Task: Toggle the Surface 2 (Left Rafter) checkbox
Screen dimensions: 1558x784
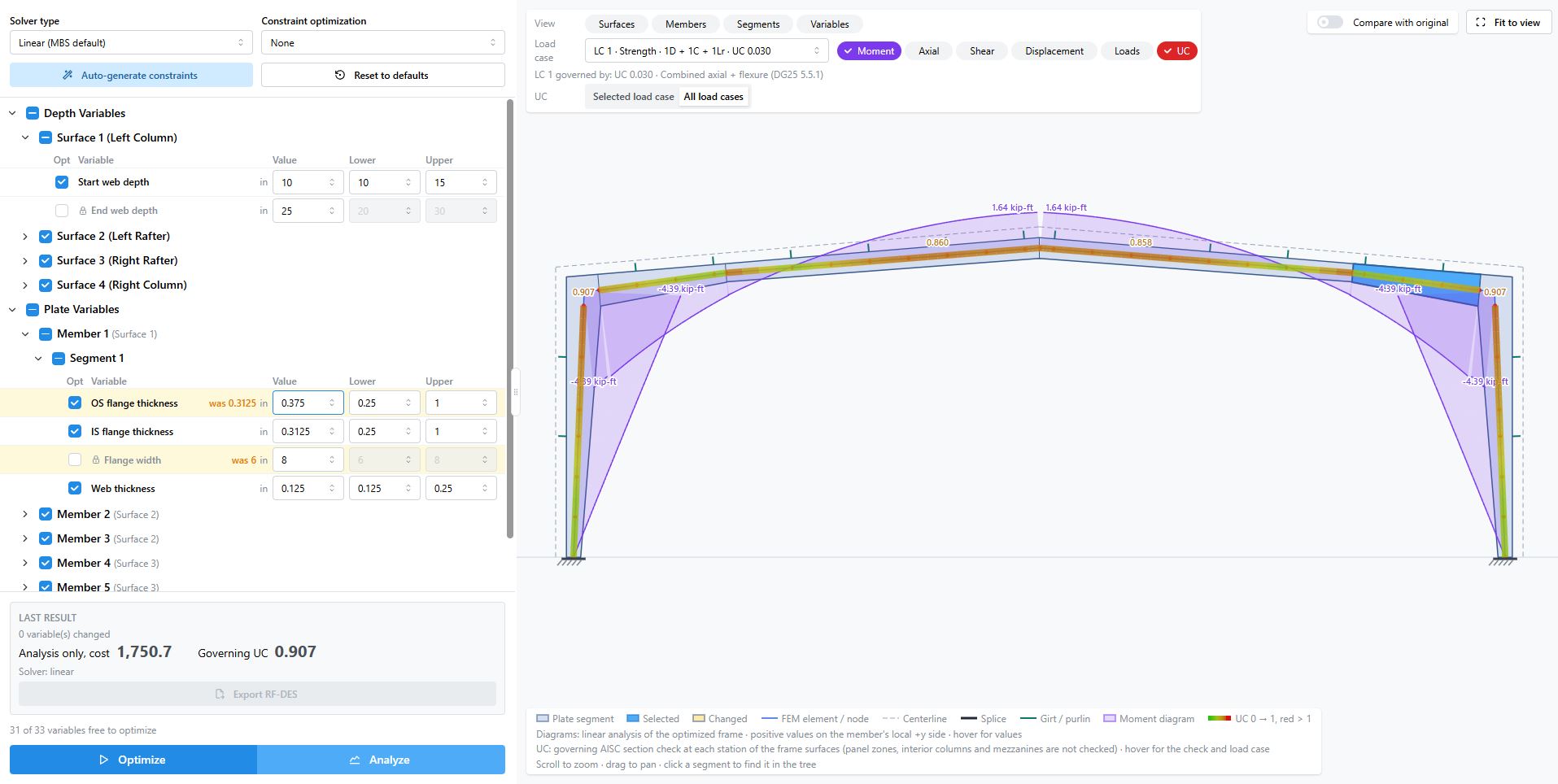Action: (46, 236)
